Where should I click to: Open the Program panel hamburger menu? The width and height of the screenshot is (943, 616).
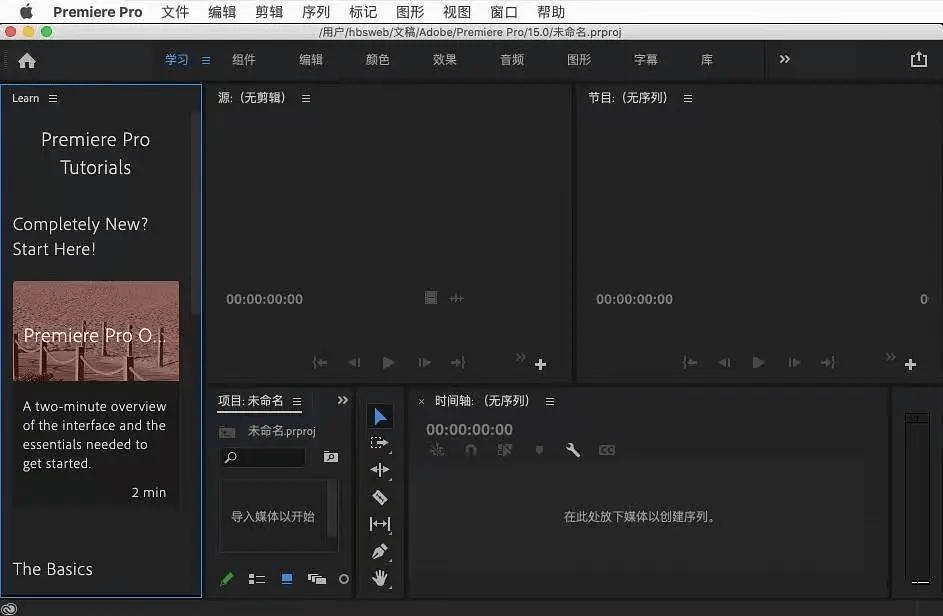[688, 98]
